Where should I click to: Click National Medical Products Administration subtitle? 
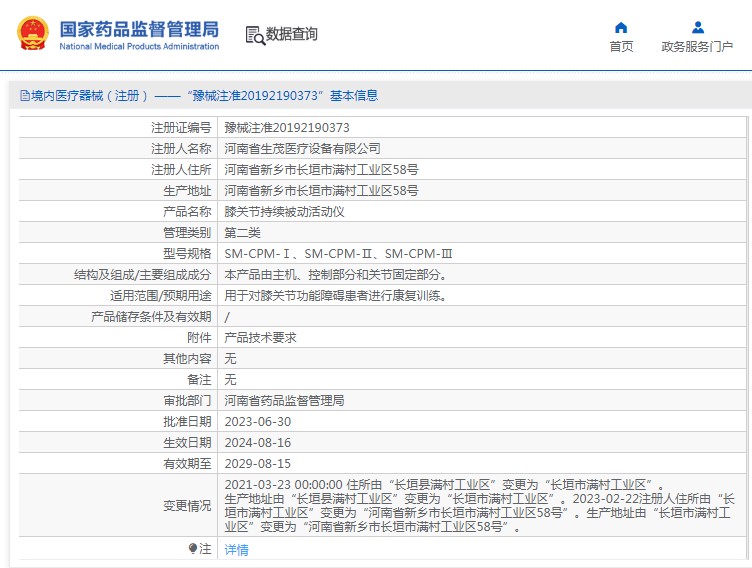coord(139,47)
